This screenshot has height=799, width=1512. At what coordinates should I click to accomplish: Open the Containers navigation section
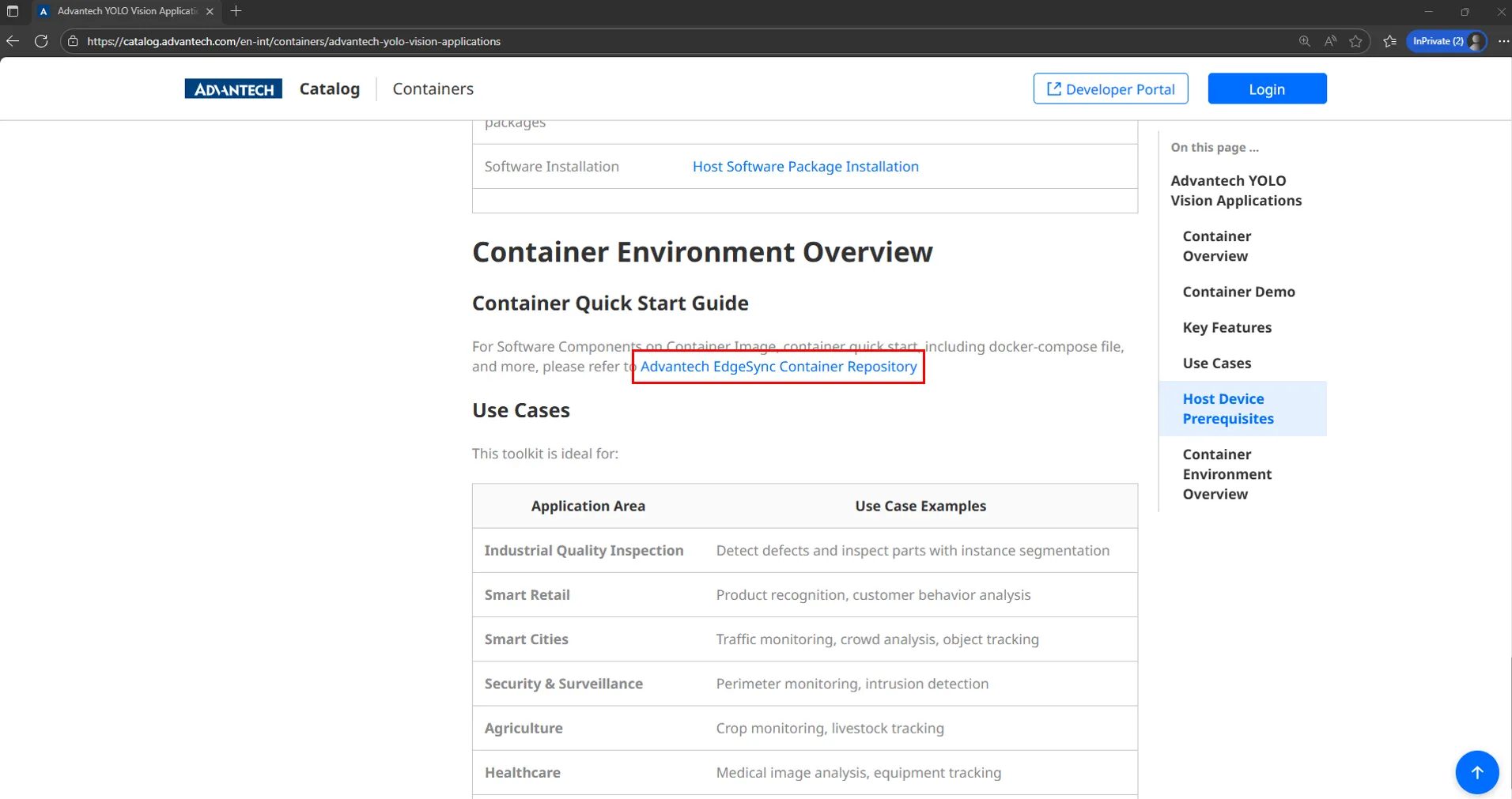433,89
